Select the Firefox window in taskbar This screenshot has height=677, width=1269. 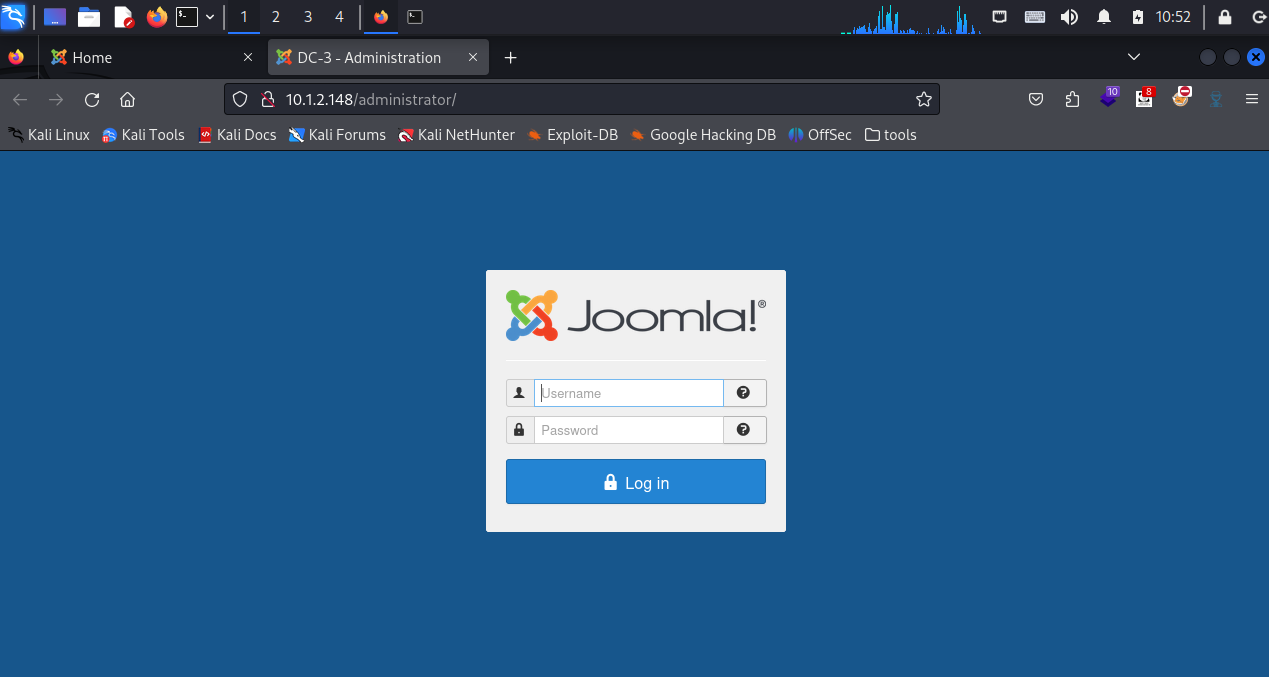[x=381, y=17]
